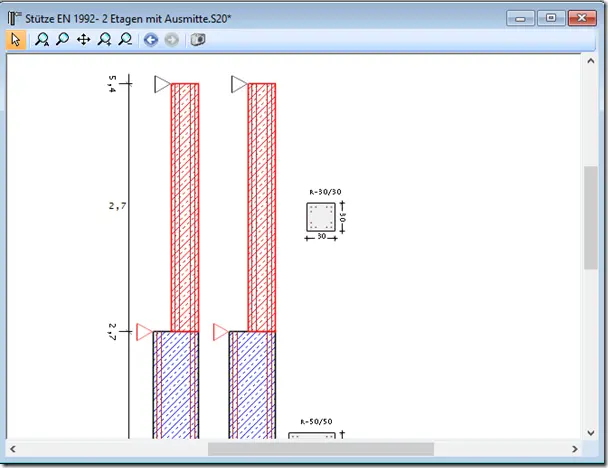608x468 pixels.
Task: Select the left blue lower column
Action: (176, 385)
